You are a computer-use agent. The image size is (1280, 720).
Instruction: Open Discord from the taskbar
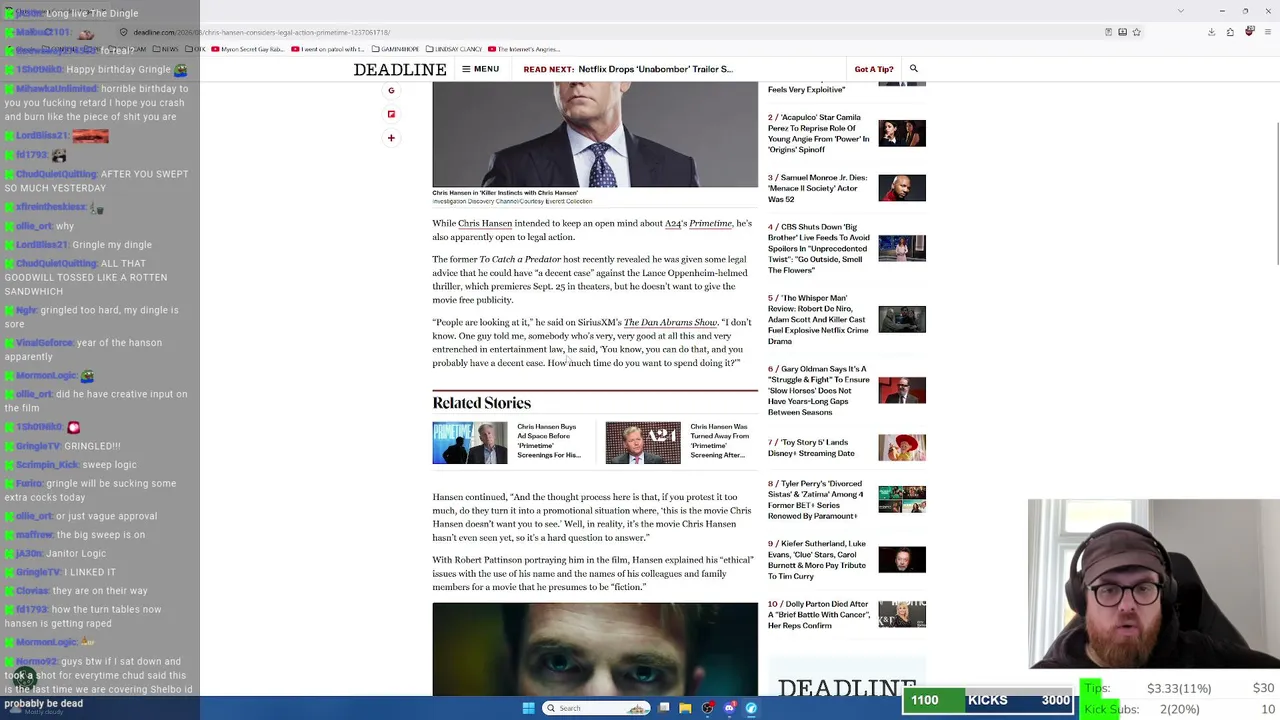tap(730, 708)
